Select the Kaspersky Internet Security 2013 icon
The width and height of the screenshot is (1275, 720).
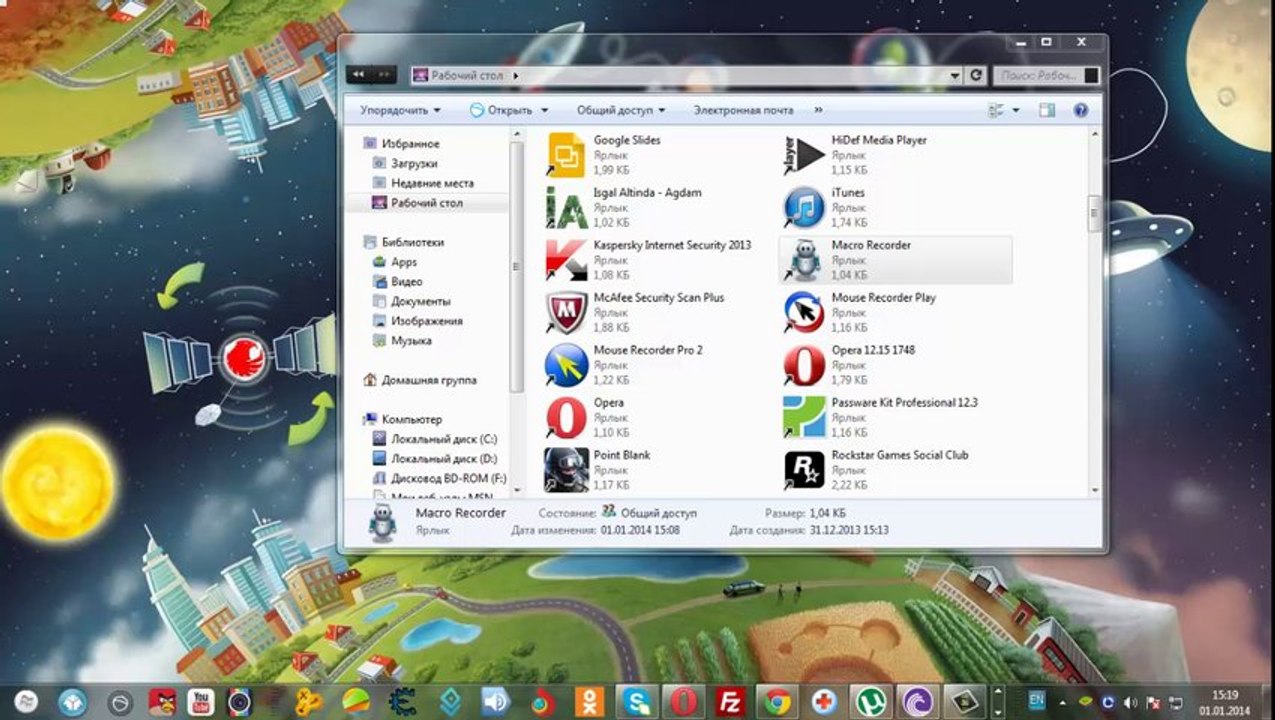[566, 260]
